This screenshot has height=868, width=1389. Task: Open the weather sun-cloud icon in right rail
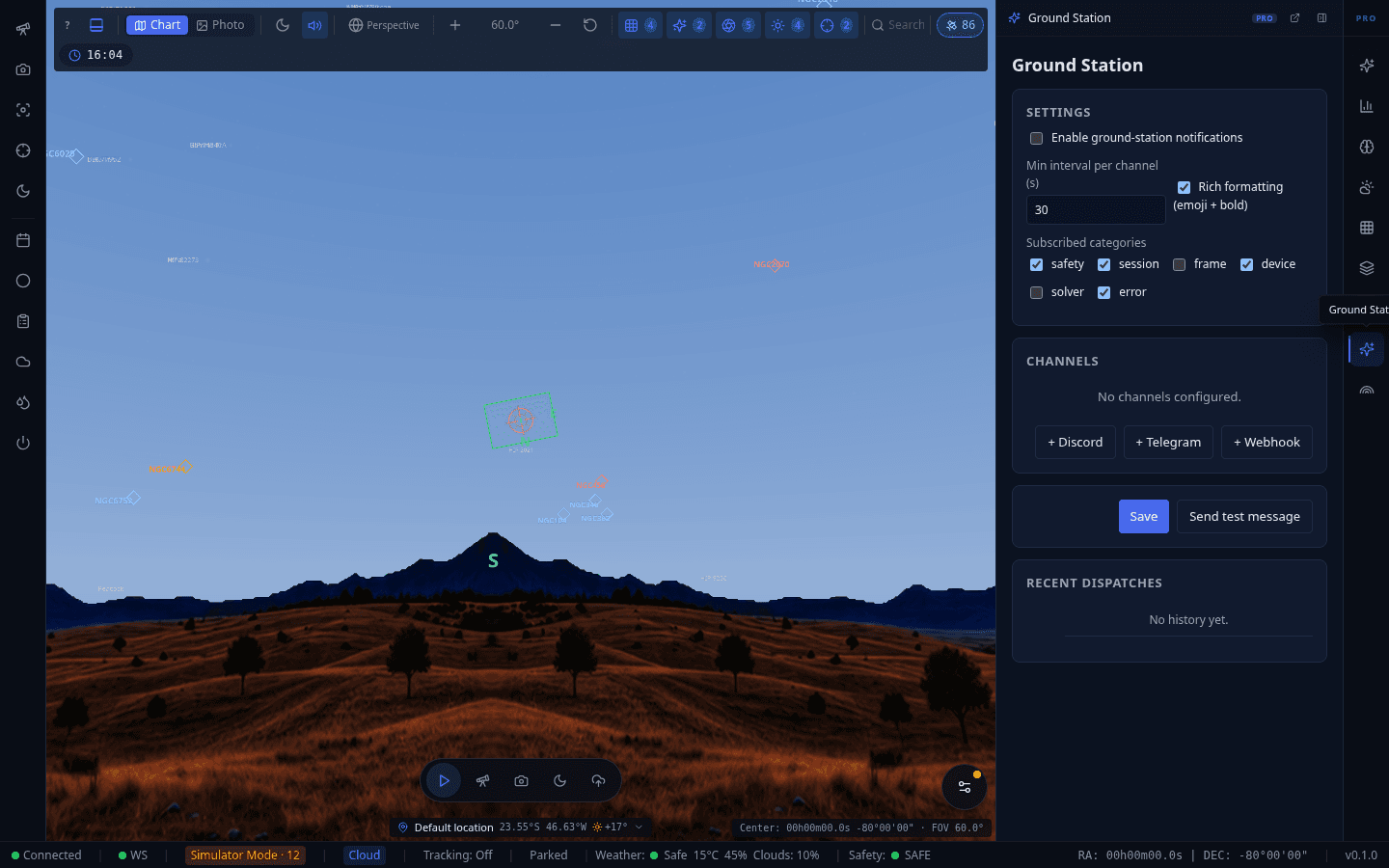pos(1367,187)
